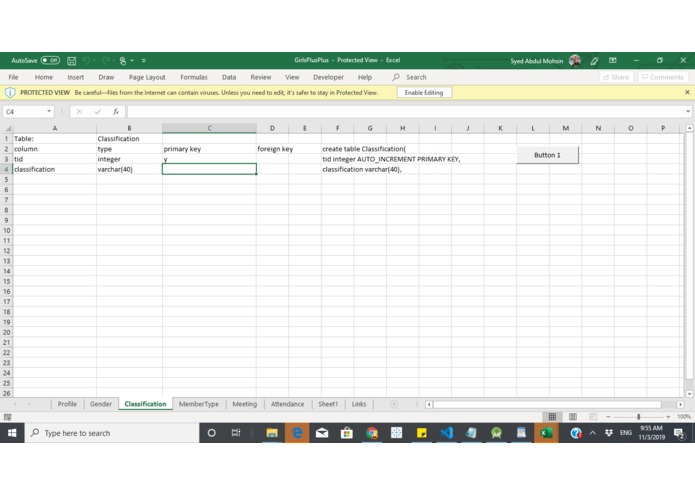The height and width of the screenshot is (494, 695).
Task: Switch to the Links sheet tab
Action: tap(359, 404)
